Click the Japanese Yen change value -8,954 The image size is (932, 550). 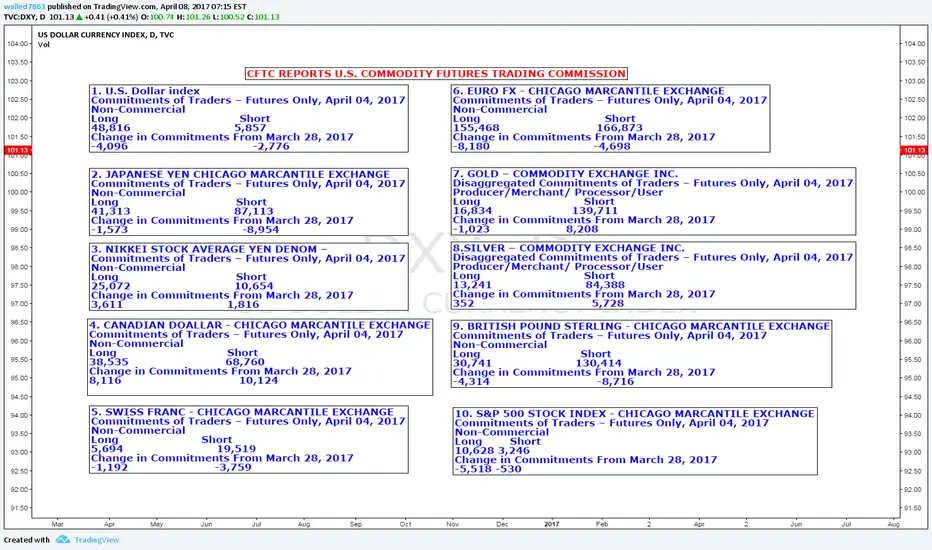pyautogui.click(x=261, y=230)
